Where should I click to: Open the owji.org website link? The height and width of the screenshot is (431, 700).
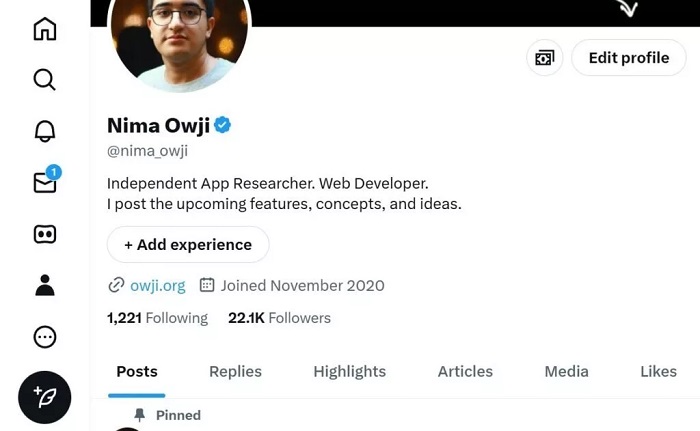157,285
